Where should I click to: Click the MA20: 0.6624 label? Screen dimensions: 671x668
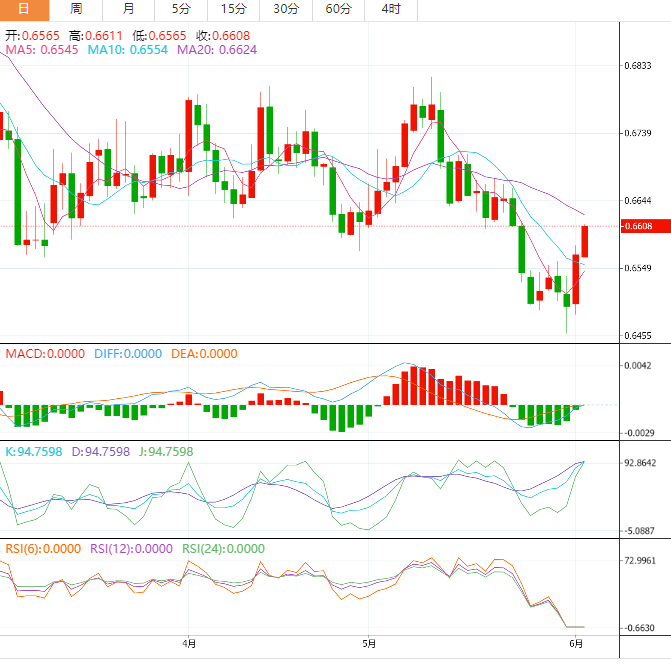(x=217, y=50)
